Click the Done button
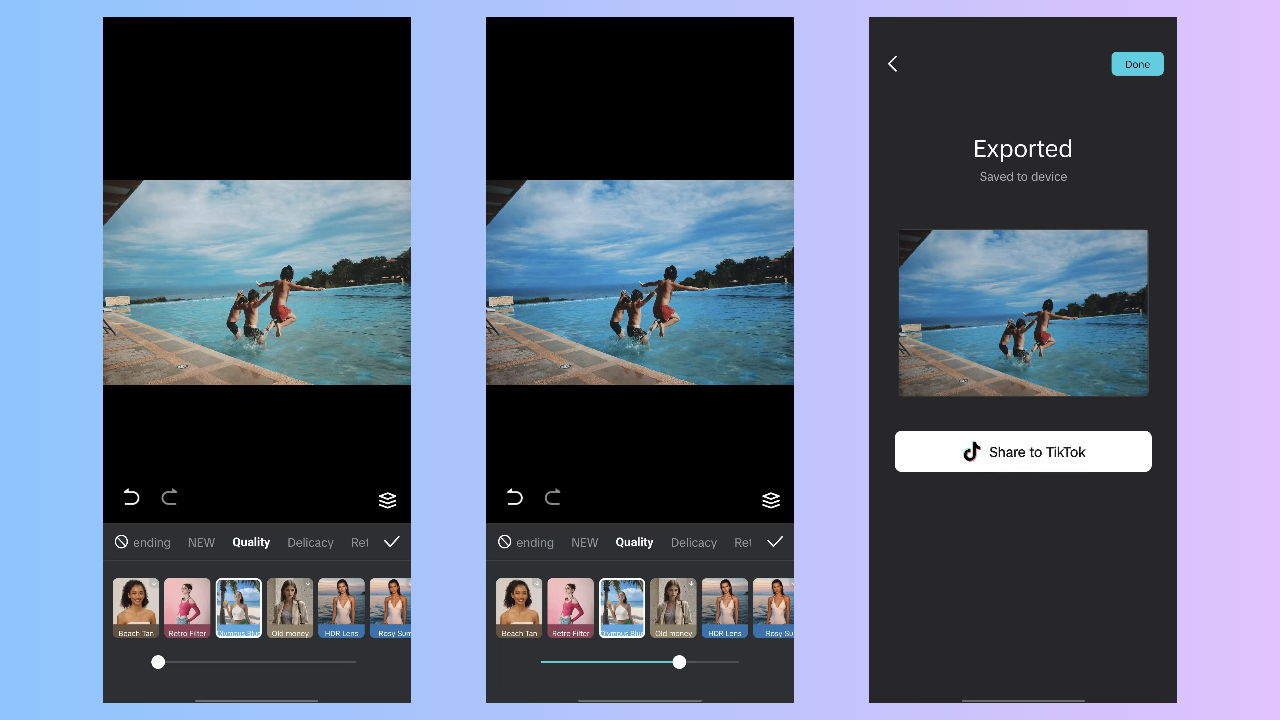The image size is (1280, 720). [1137, 63]
